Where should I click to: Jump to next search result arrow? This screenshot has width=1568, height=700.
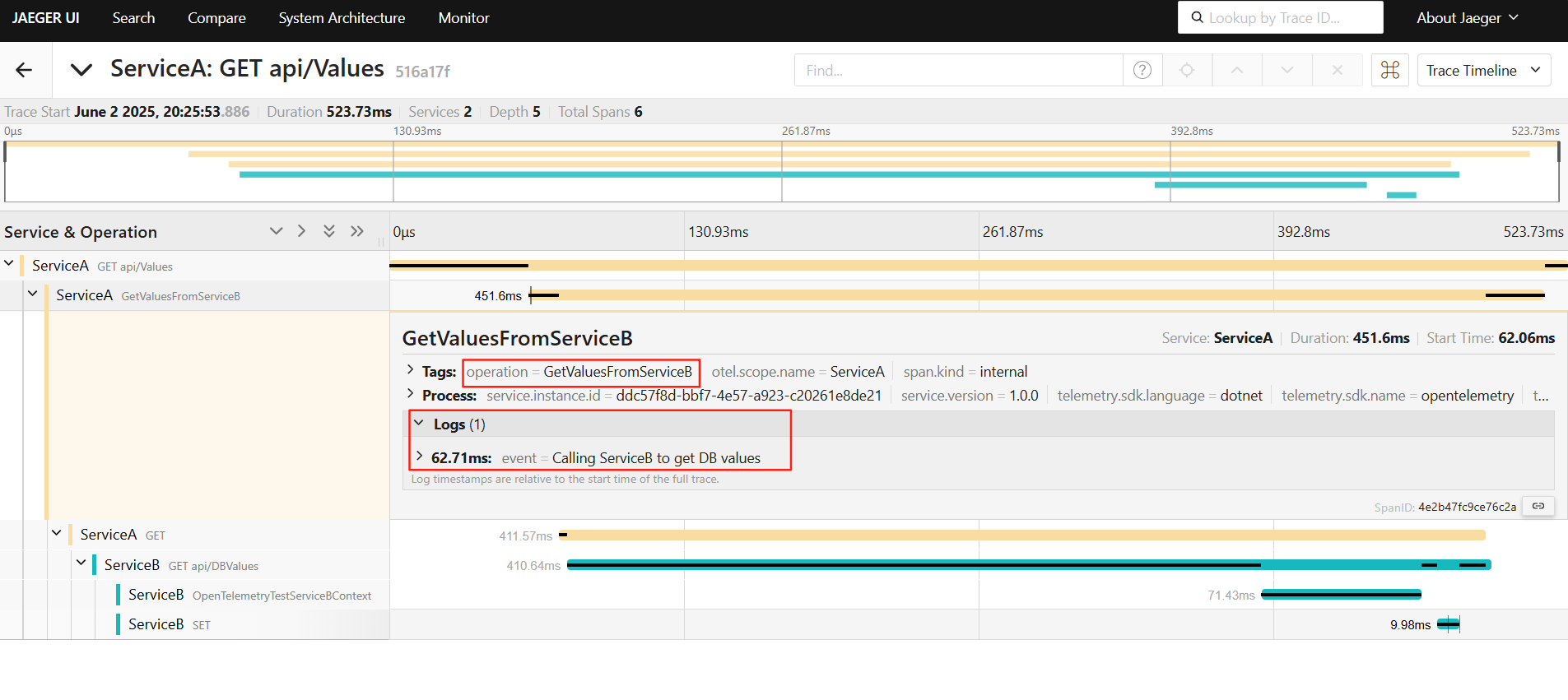[x=1287, y=70]
